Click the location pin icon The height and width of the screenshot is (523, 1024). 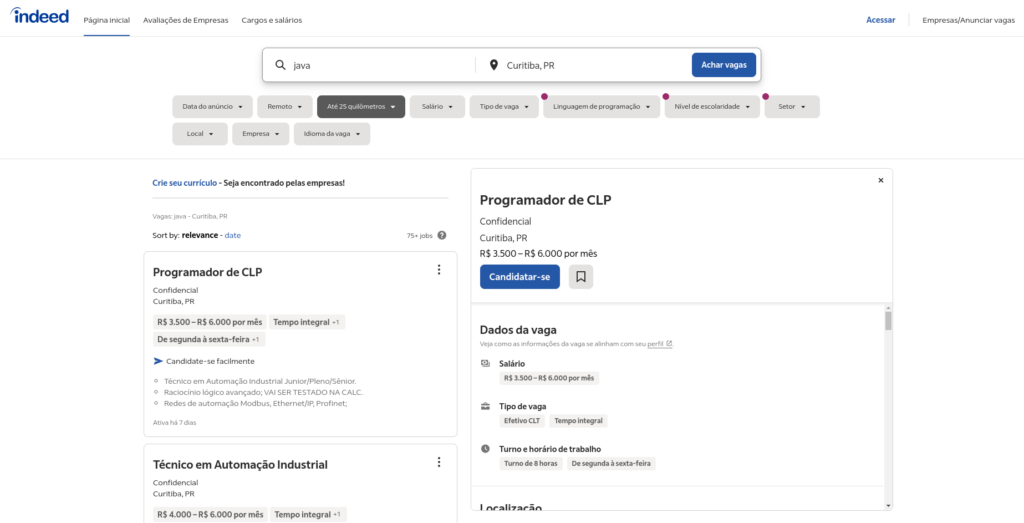pos(493,65)
